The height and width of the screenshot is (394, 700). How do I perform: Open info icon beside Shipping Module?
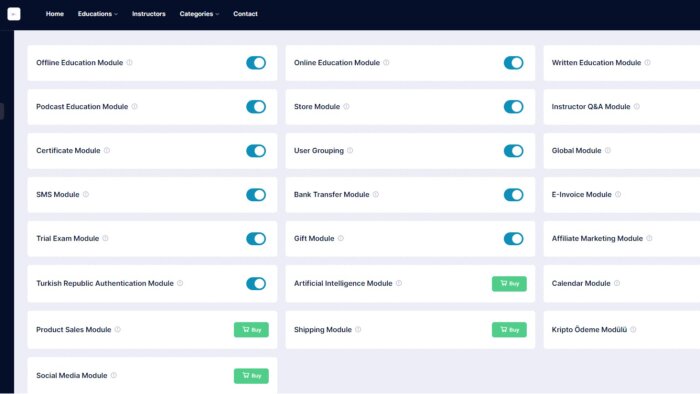coord(358,329)
